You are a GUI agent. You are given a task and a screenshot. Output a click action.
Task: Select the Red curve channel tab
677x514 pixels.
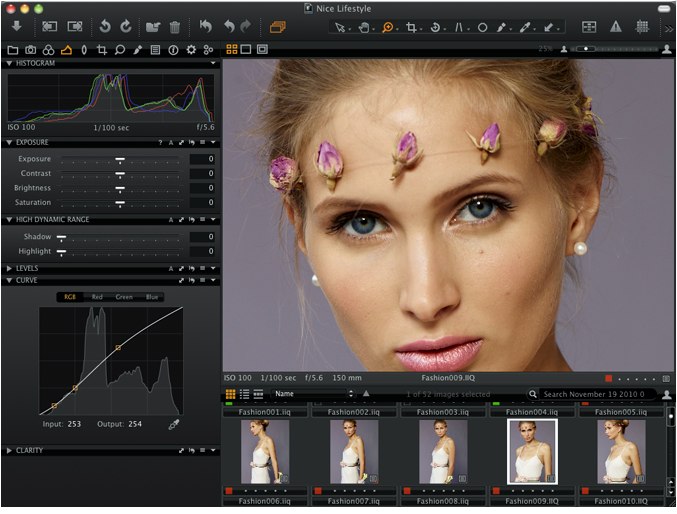coord(97,297)
